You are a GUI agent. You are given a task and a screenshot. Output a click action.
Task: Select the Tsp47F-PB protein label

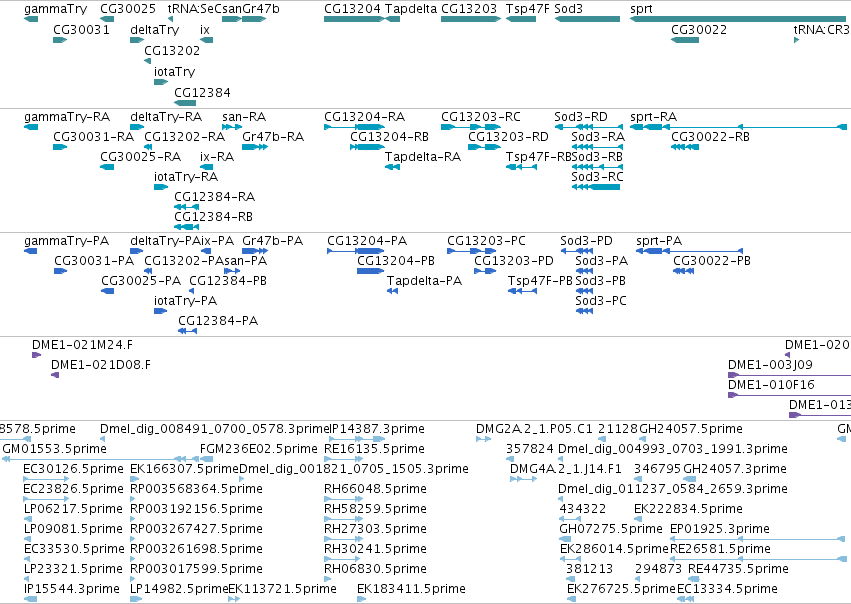(x=541, y=281)
